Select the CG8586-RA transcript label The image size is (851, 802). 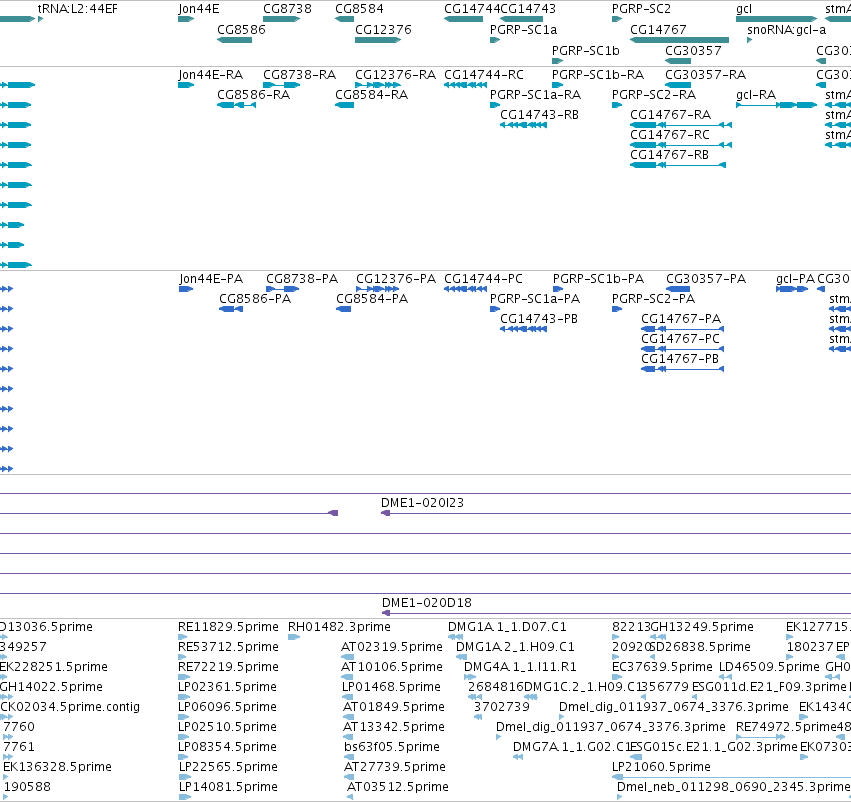(253, 94)
